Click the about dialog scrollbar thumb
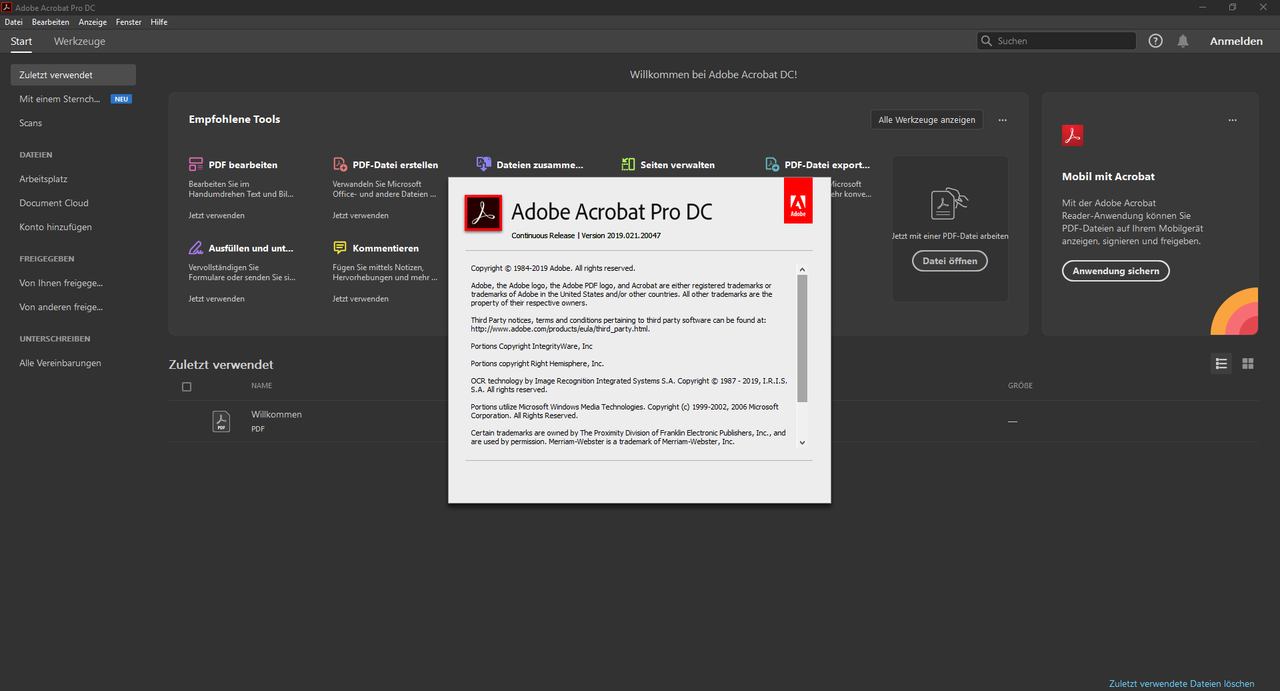The width and height of the screenshot is (1280, 691). [x=802, y=338]
